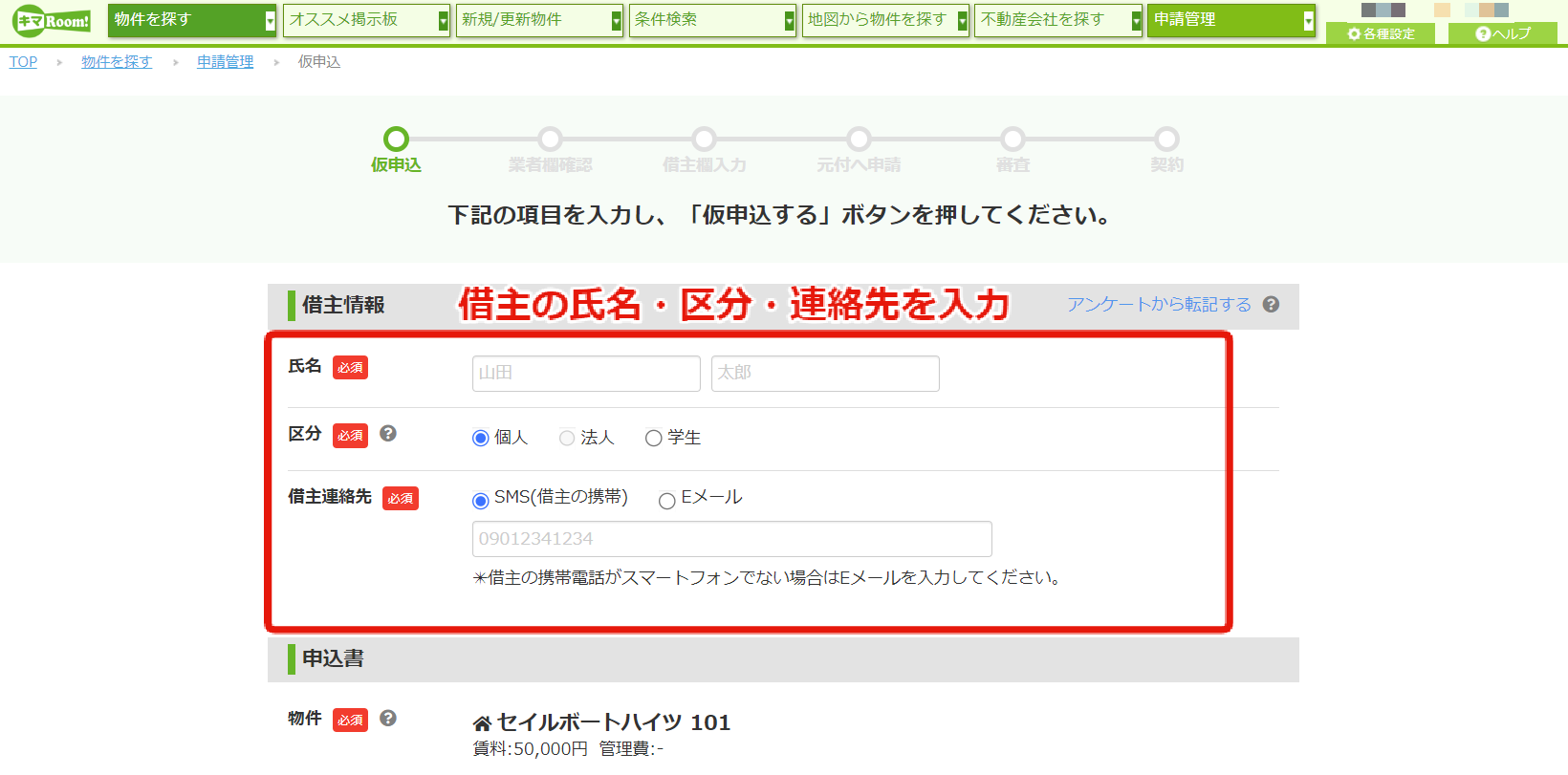1568x775 pixels.
Task: Choose SMS(借主の携帯) contact option
Action: pos(481,501)
